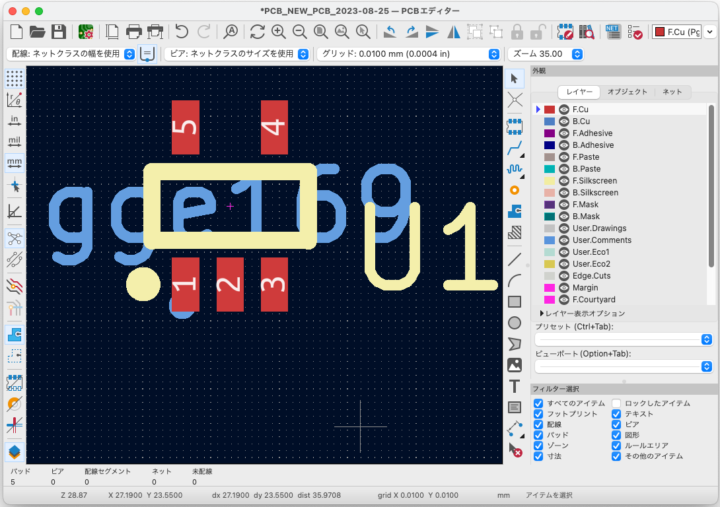Switch to the ネット tab

click(x=672, y=92)
